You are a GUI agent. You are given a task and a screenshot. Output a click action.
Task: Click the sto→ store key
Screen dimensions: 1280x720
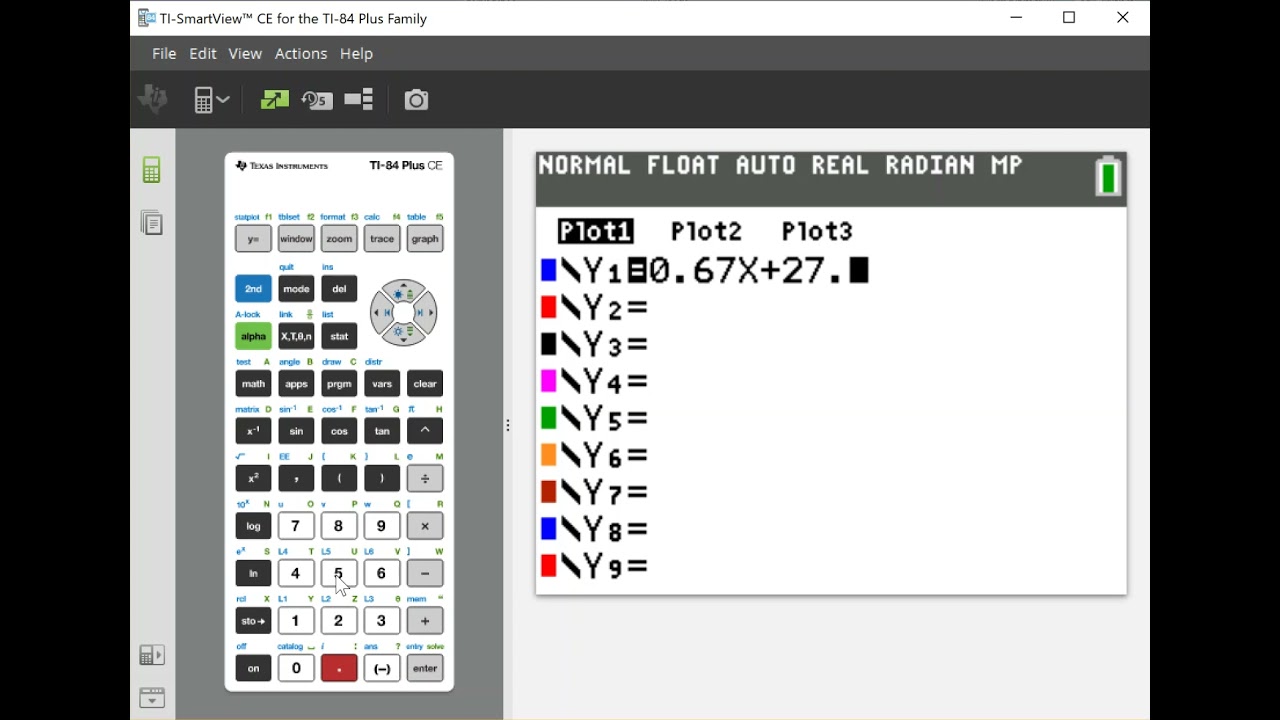coord(253,621)
